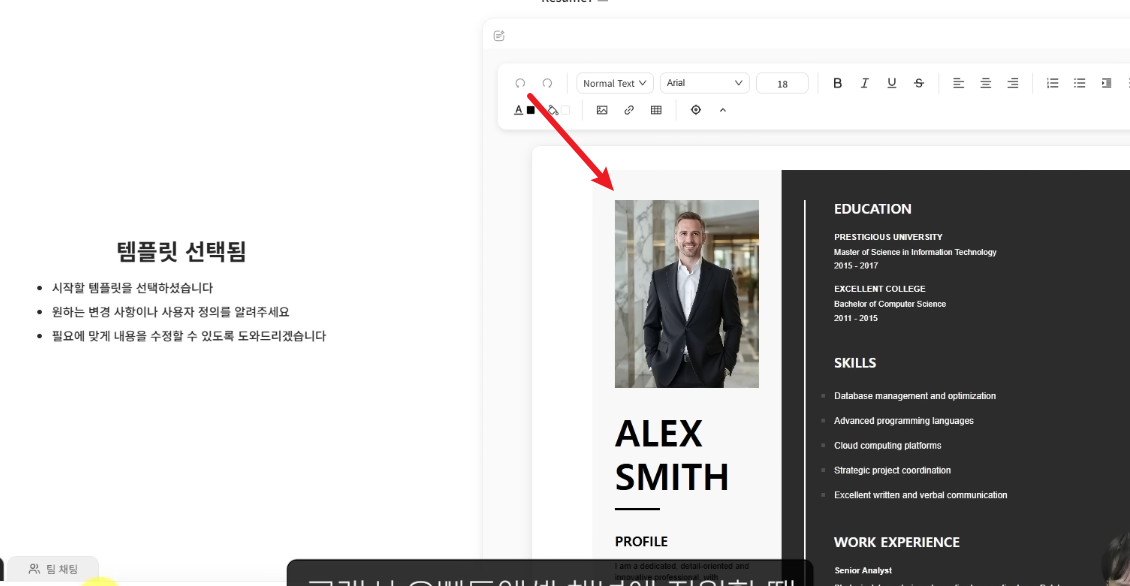Click the ALEX SMITH name heading

tap(672, 455)
